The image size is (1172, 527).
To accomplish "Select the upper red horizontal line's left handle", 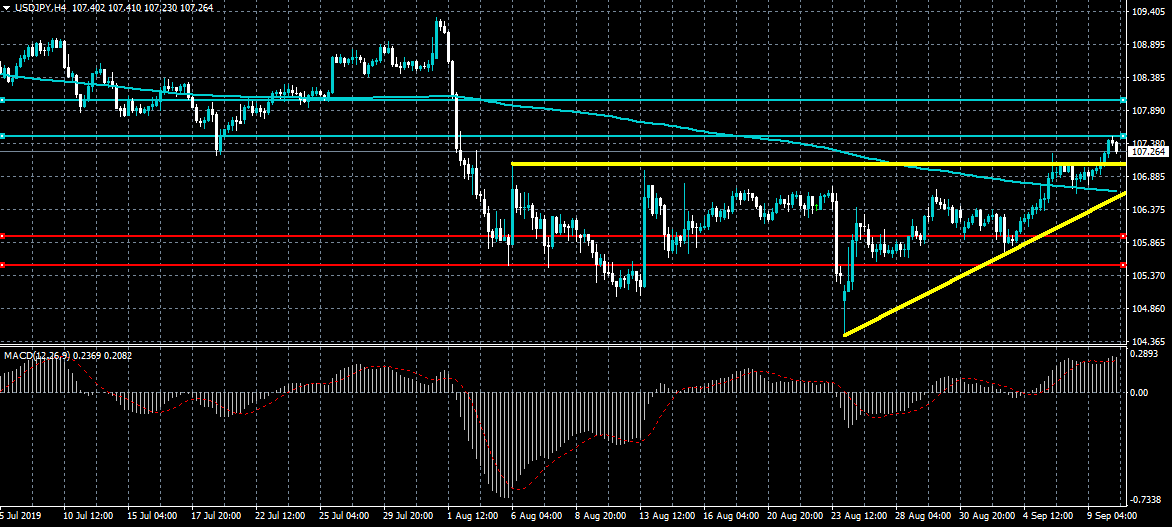I will [2, 236].
